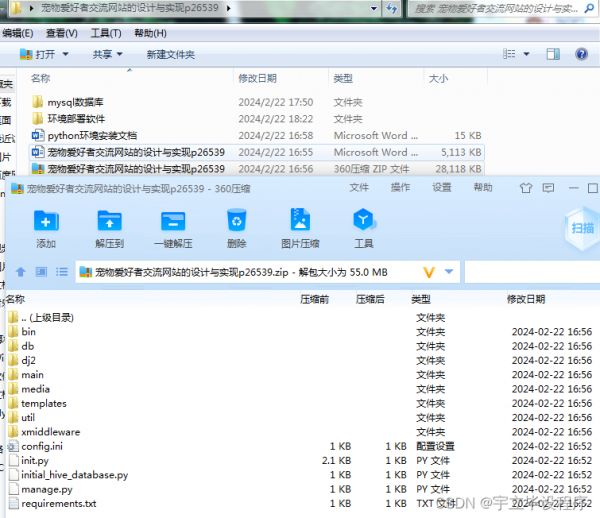Viewport: 600px width, 518px height.
Task: Click the 删除 (Delete) trash icon
Action: coord(236,220)
